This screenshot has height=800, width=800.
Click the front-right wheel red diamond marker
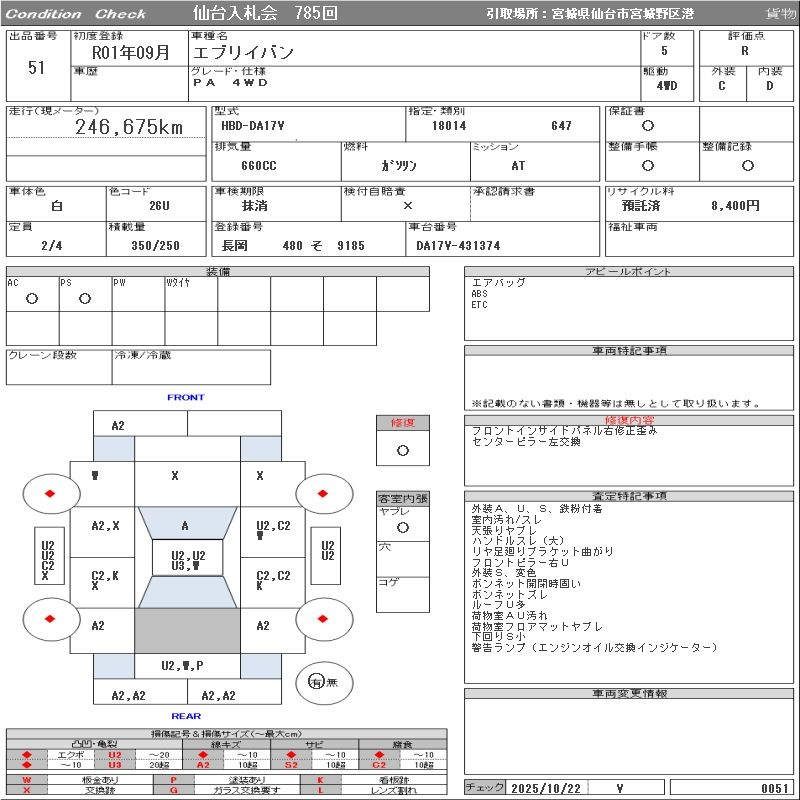(x=323, y=493)
